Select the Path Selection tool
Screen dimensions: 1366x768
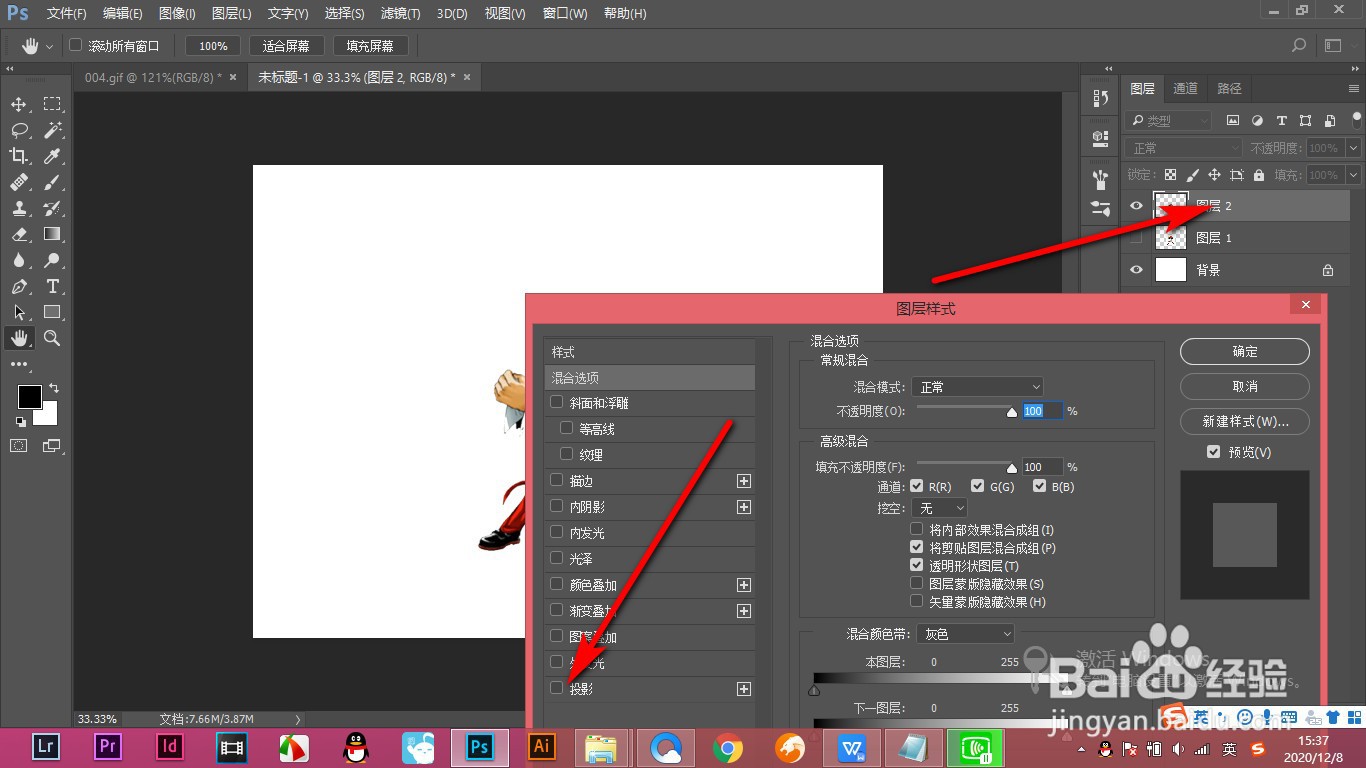[x=19, y=312]
